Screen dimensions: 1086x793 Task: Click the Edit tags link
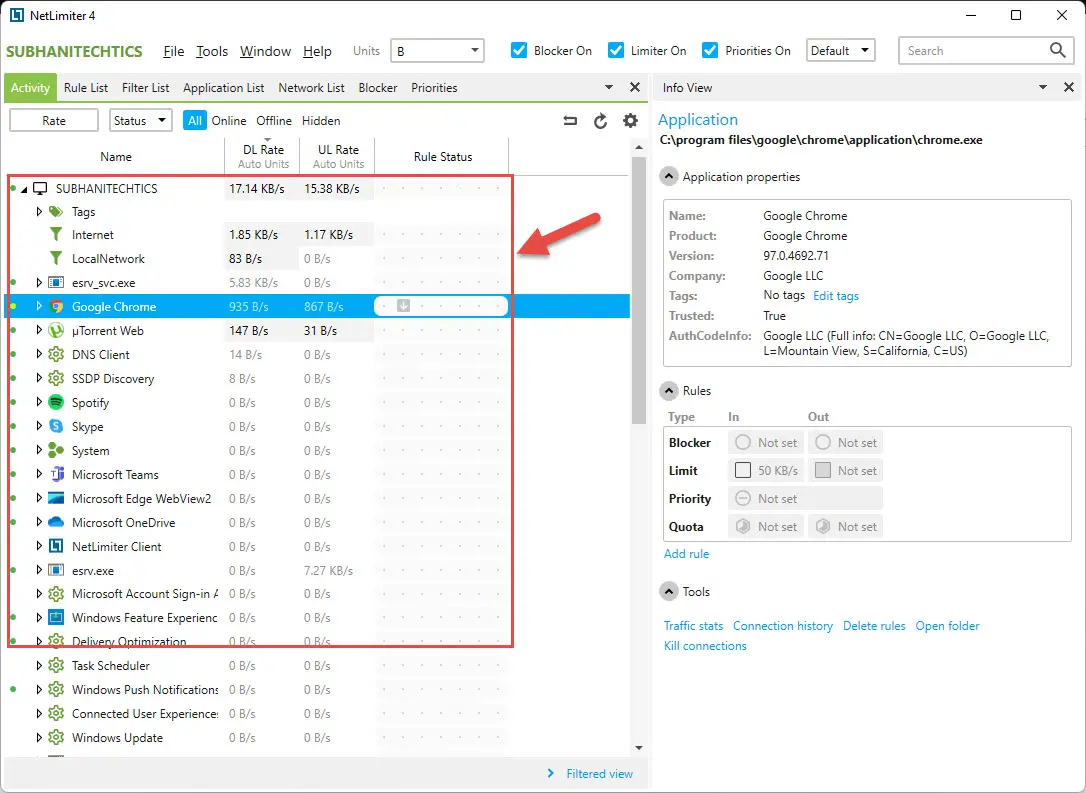click(x=835, y=296)
